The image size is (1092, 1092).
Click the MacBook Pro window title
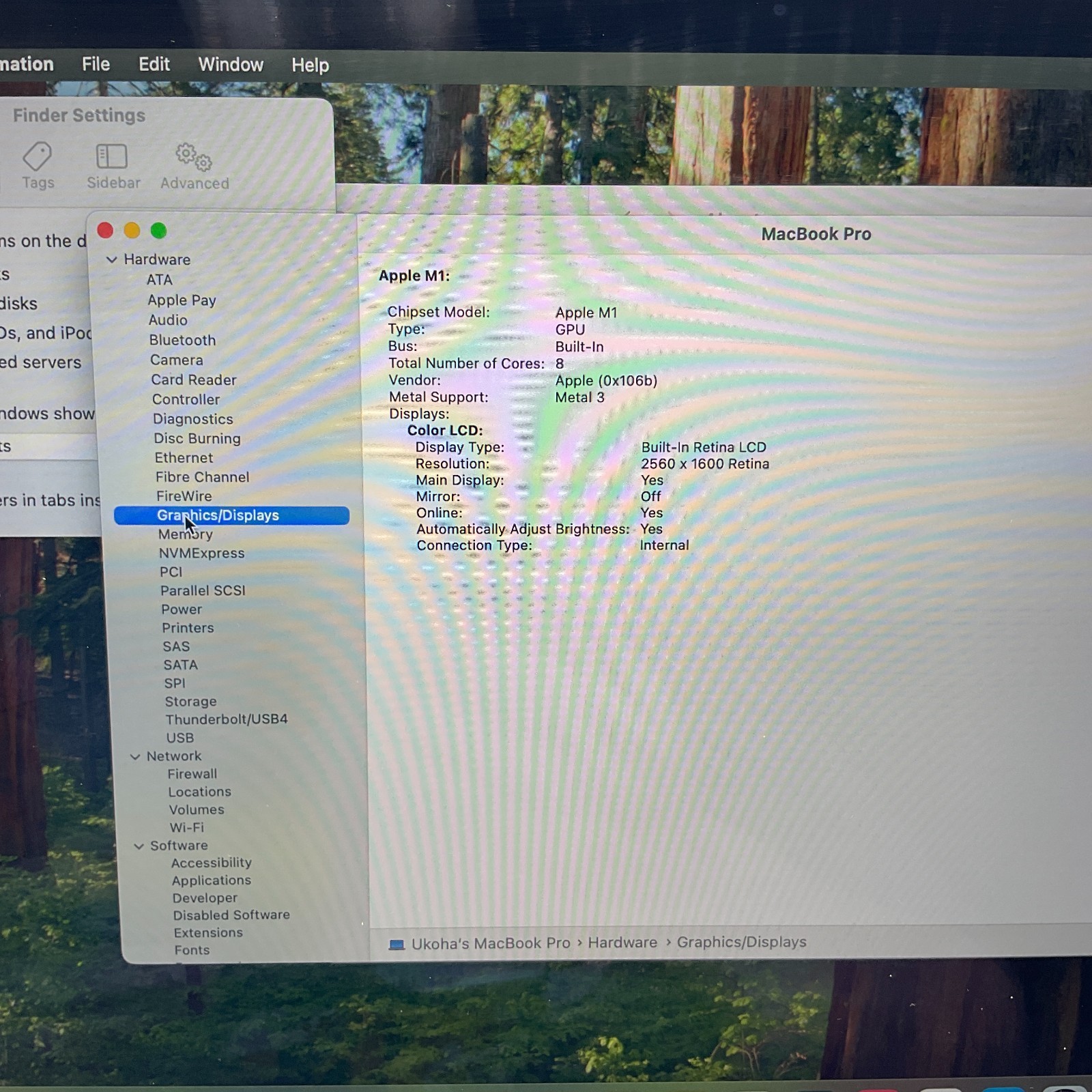816,234
